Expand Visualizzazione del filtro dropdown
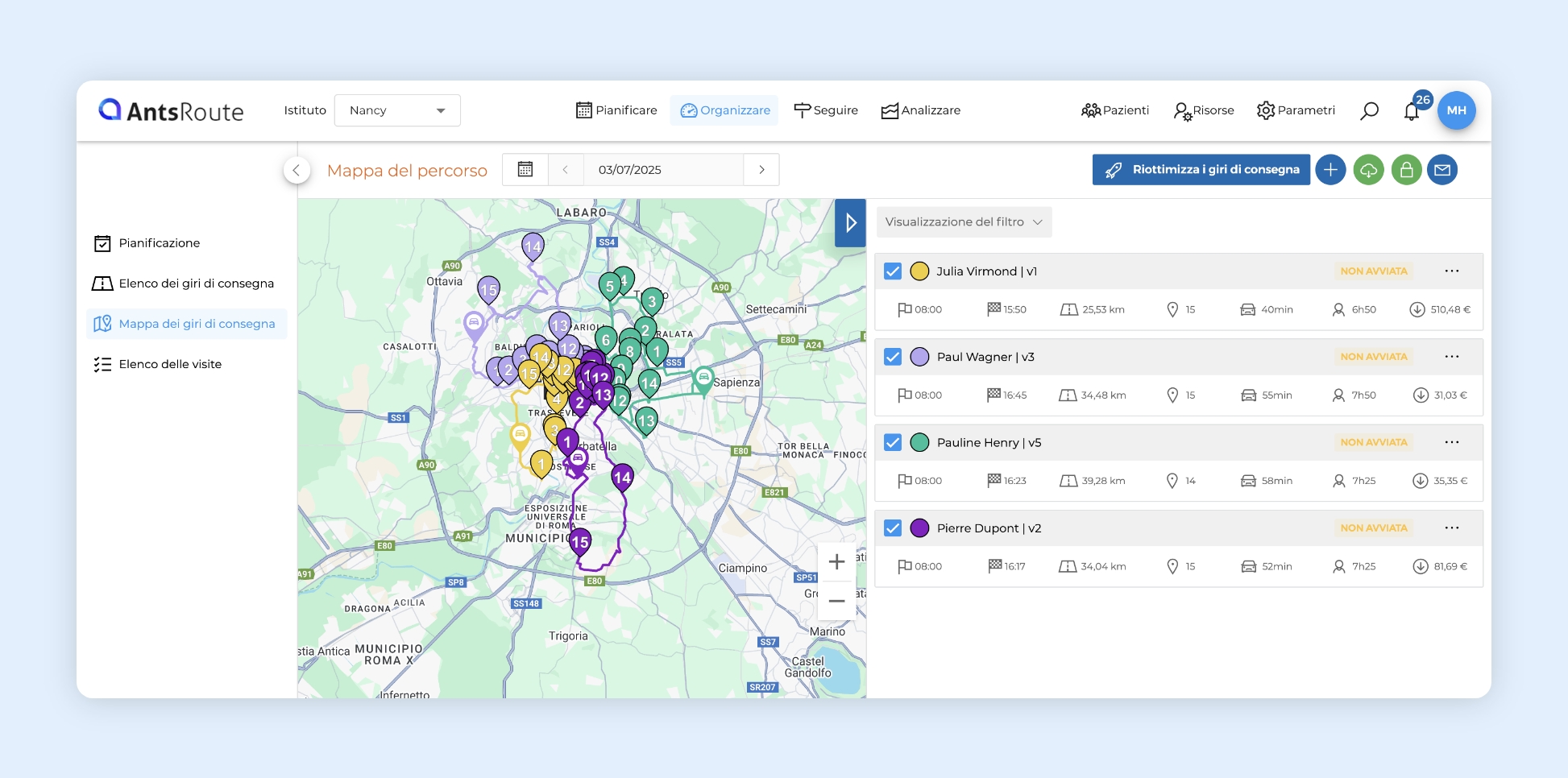 pos(964,222)
